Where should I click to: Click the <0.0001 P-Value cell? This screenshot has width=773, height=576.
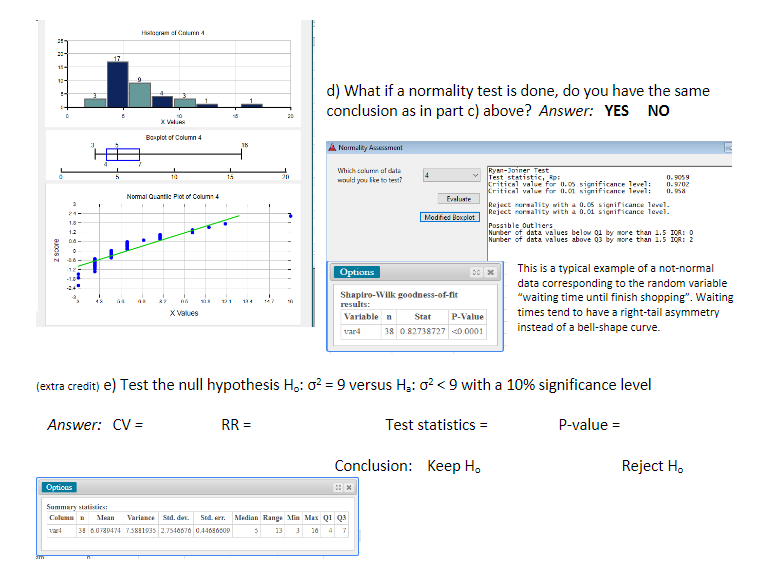click(x=467, y=331)
